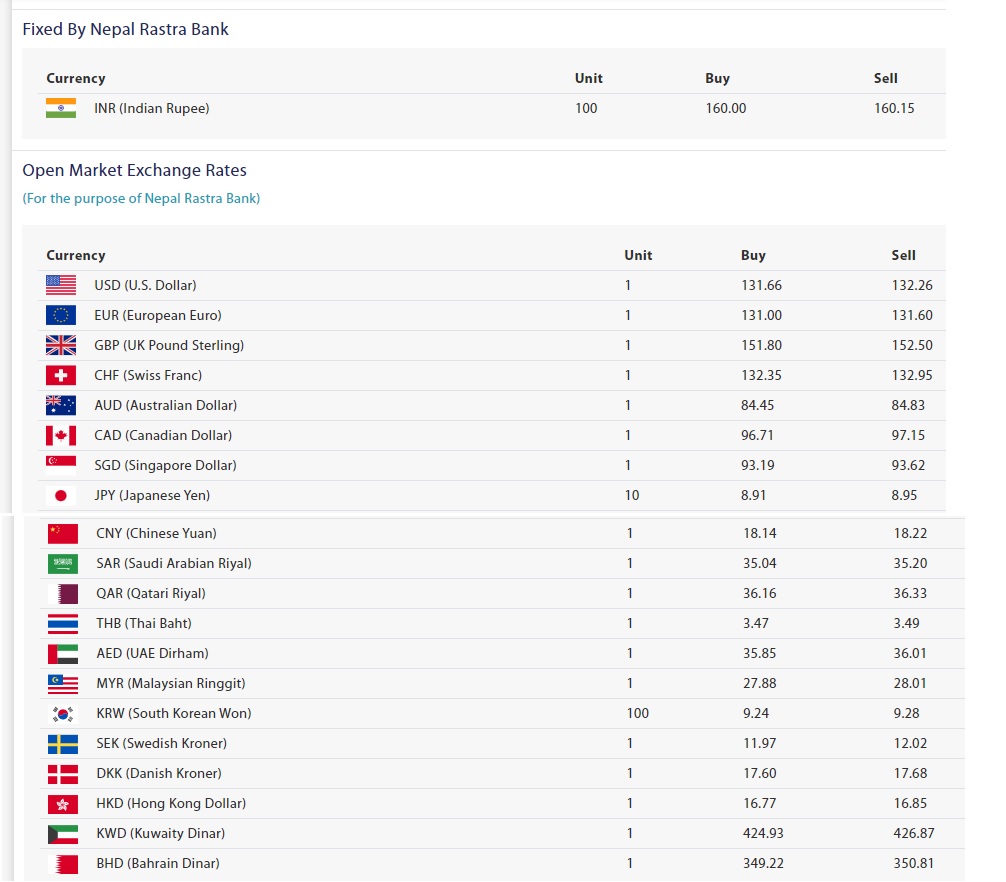
Task: Select the Saudi Arabian flag icon
Action: click(63, 563)
